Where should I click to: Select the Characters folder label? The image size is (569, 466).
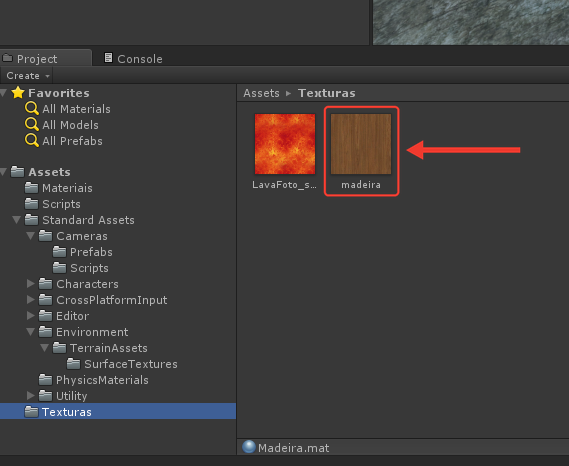point(87,284)
